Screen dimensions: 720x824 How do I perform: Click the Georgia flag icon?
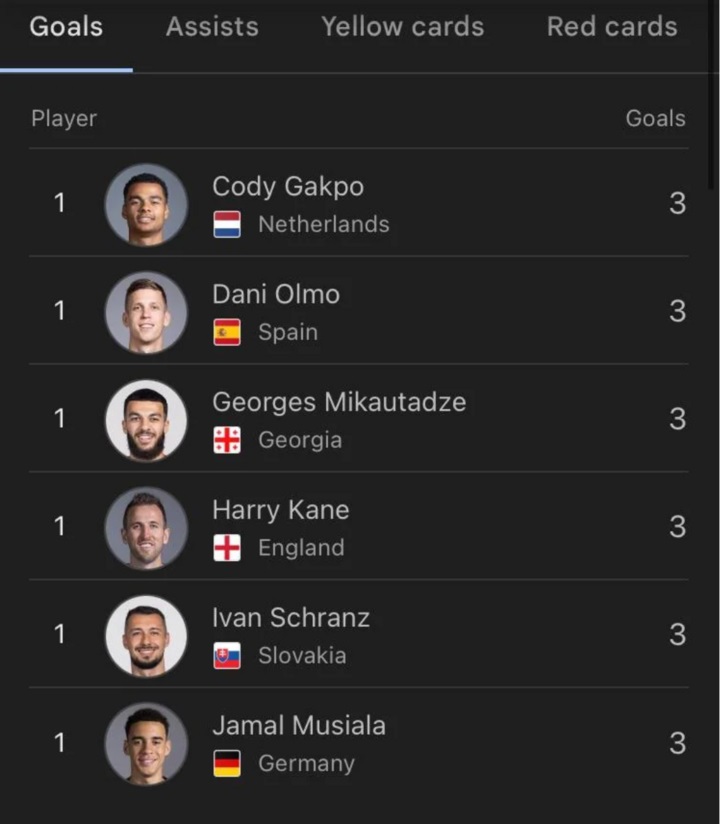coord(227,441)
